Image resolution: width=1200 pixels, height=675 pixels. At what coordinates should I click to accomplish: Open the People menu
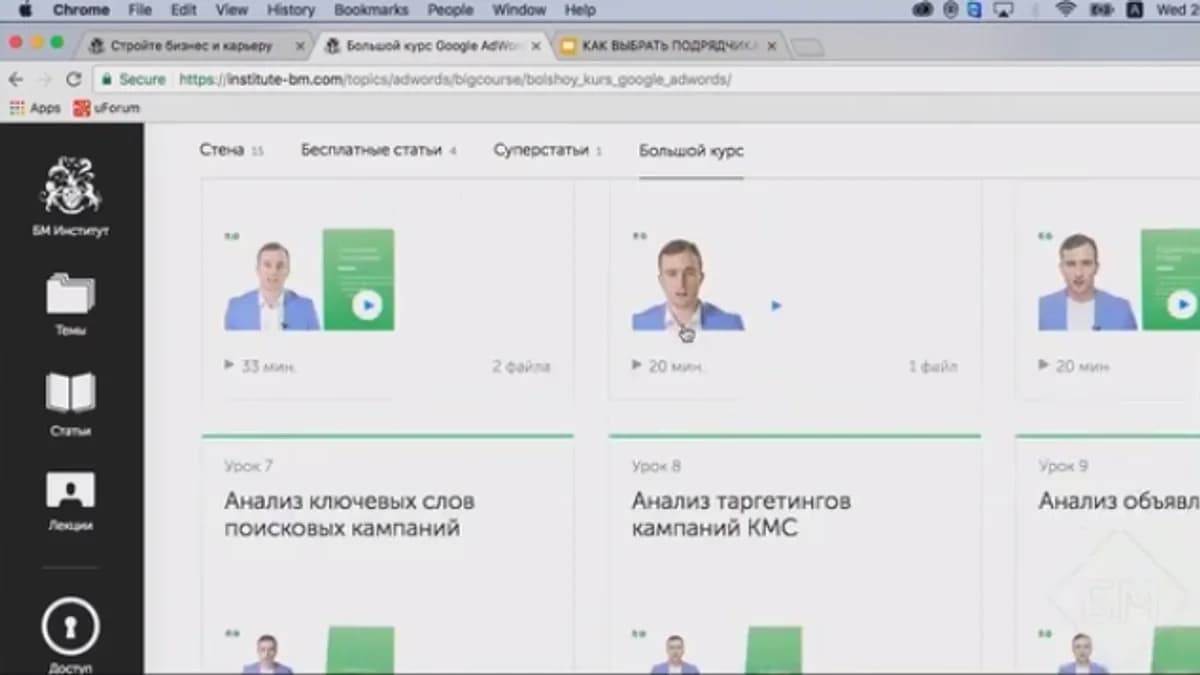(x=451, y=10)
